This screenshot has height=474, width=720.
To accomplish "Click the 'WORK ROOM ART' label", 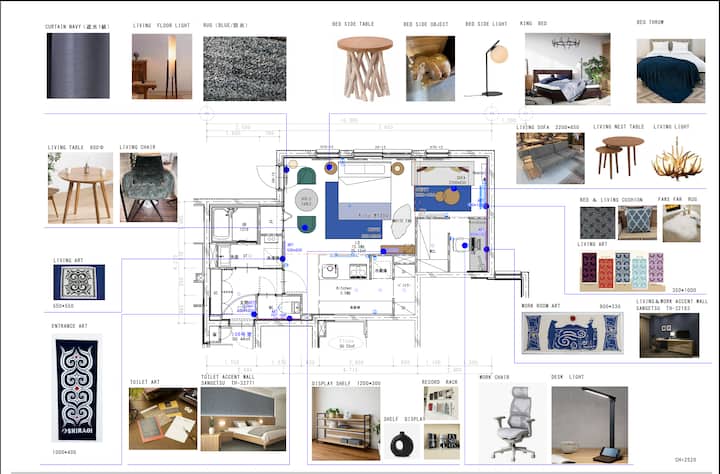I will click(x=541, y=306).
